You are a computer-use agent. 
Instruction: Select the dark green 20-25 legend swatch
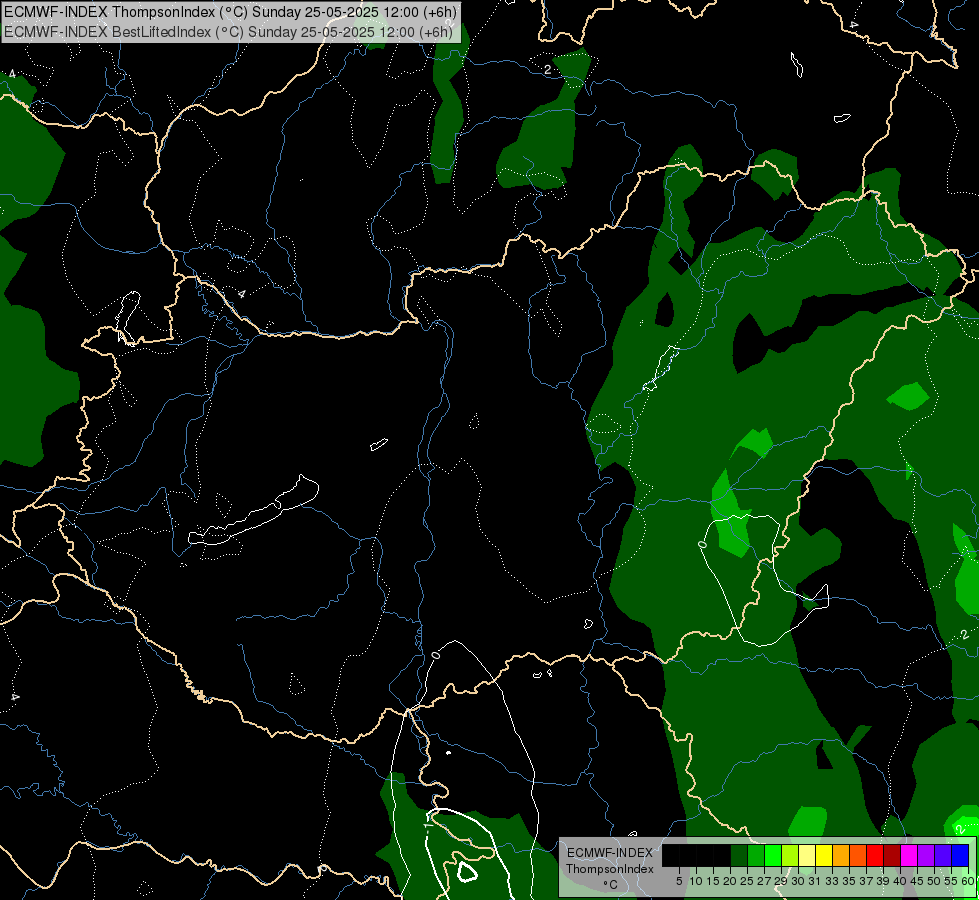(739, 855)
